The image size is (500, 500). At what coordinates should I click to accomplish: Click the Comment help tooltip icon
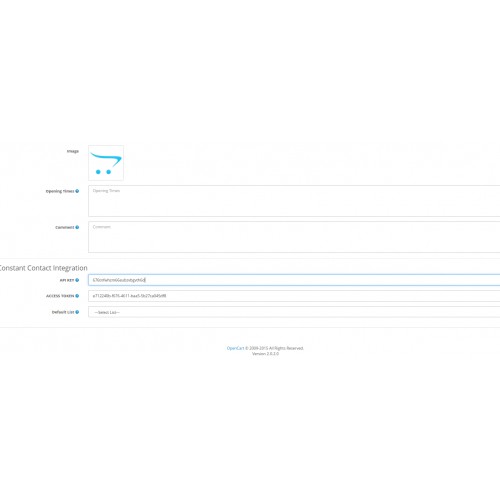77,227
